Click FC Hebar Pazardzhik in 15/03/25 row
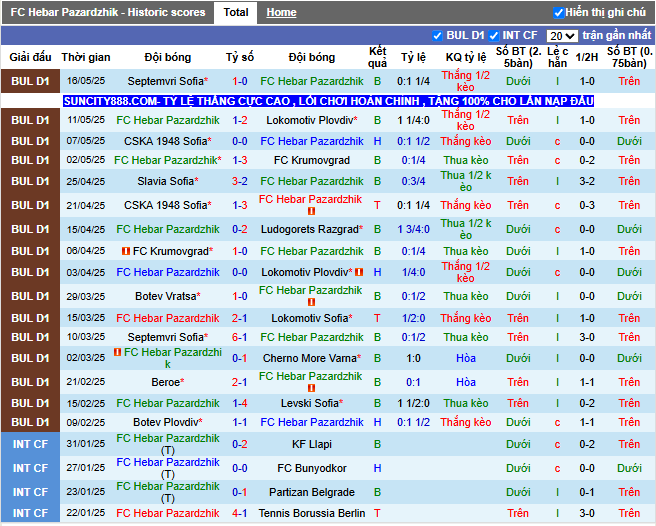 168,318
